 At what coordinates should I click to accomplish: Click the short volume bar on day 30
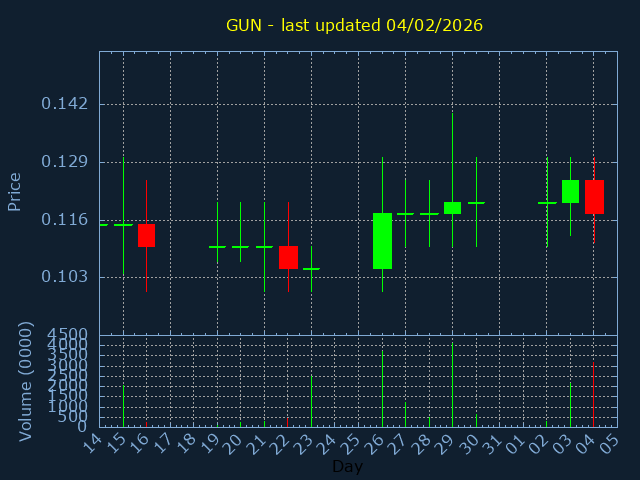(x=476, y=420)
